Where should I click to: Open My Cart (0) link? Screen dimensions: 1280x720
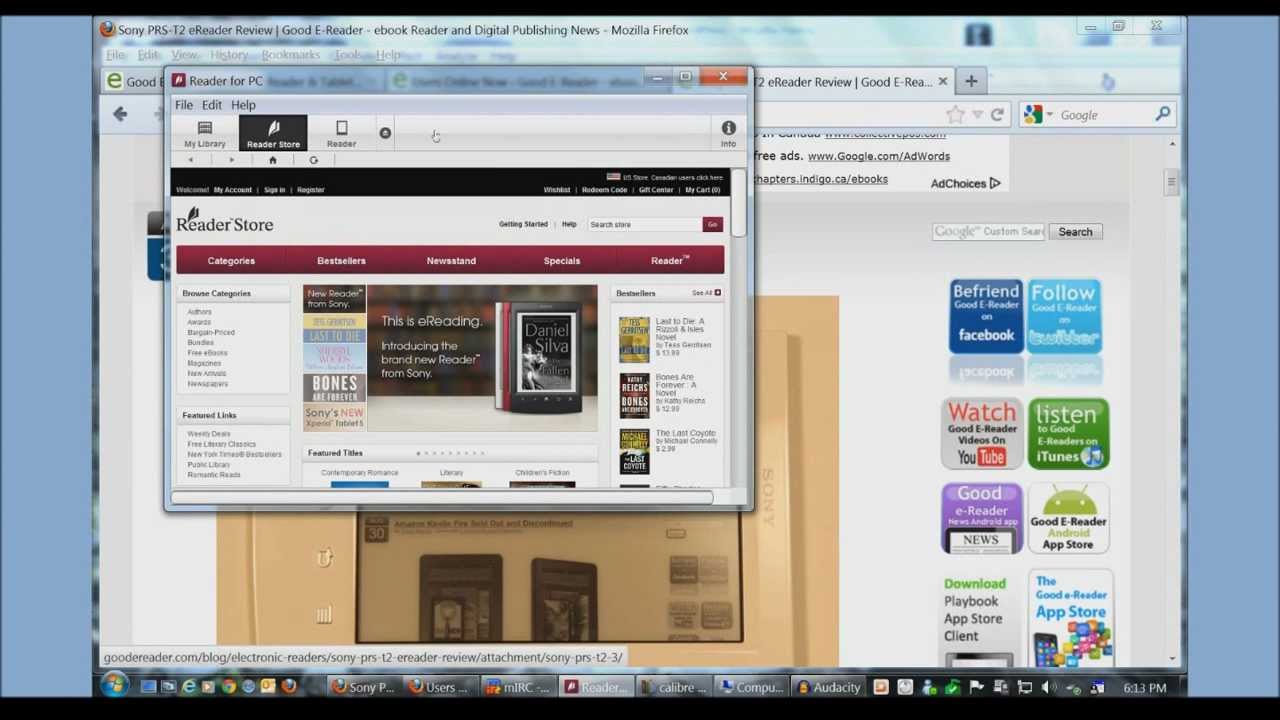click(702, 190)
